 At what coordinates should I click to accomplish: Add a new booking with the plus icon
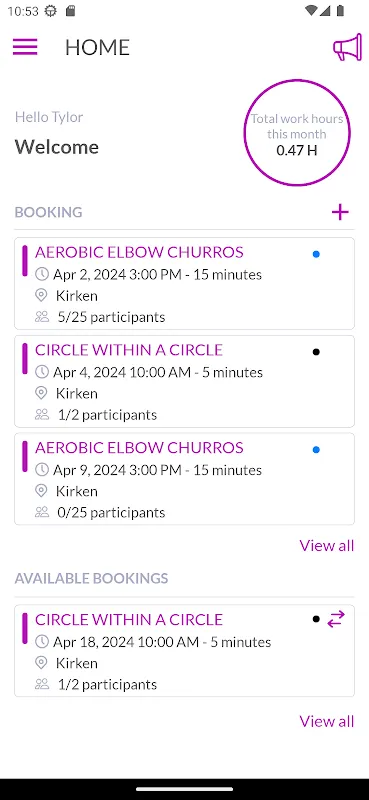coord(340,212)
